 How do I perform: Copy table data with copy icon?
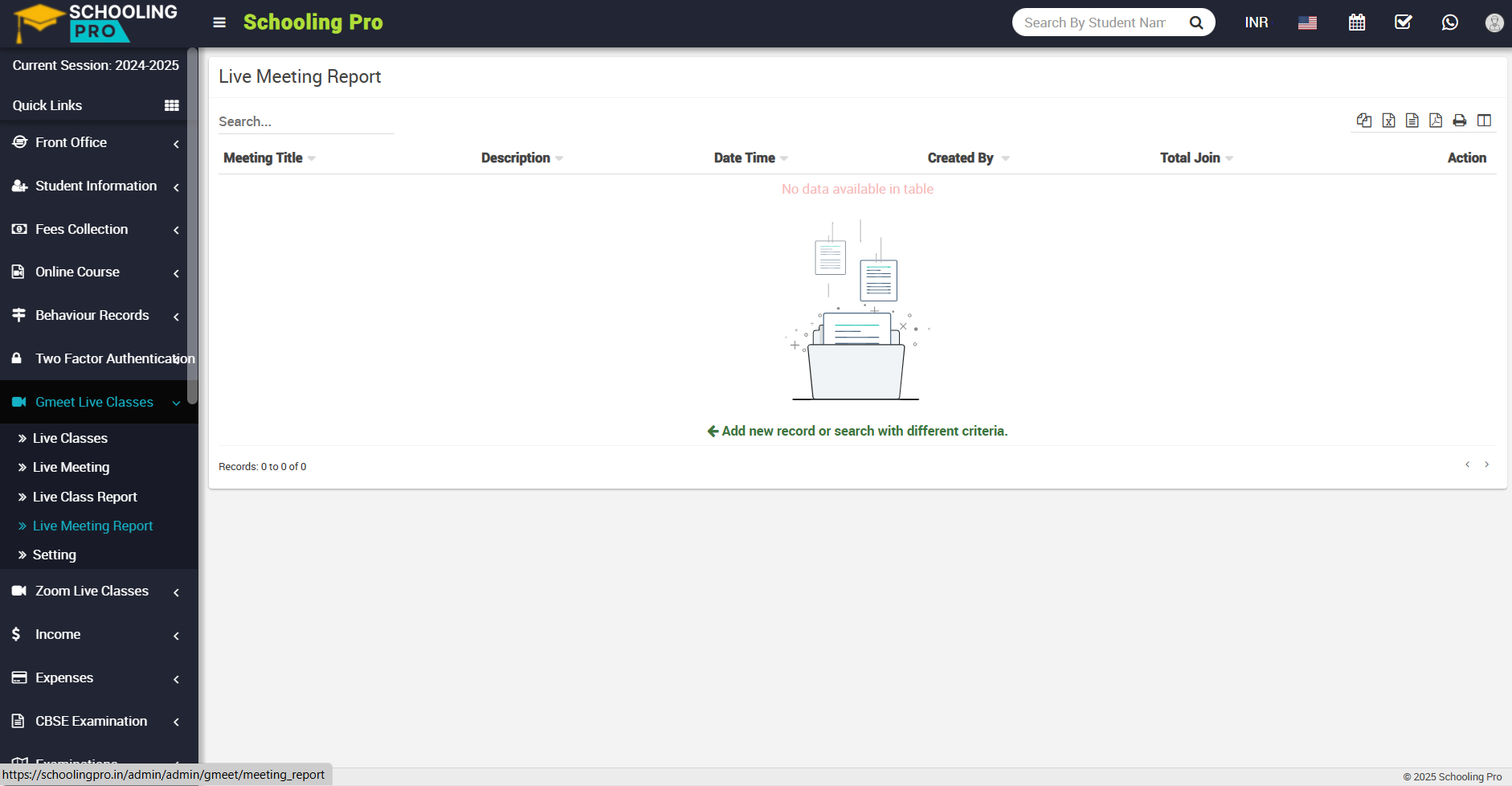(1364, 121)
